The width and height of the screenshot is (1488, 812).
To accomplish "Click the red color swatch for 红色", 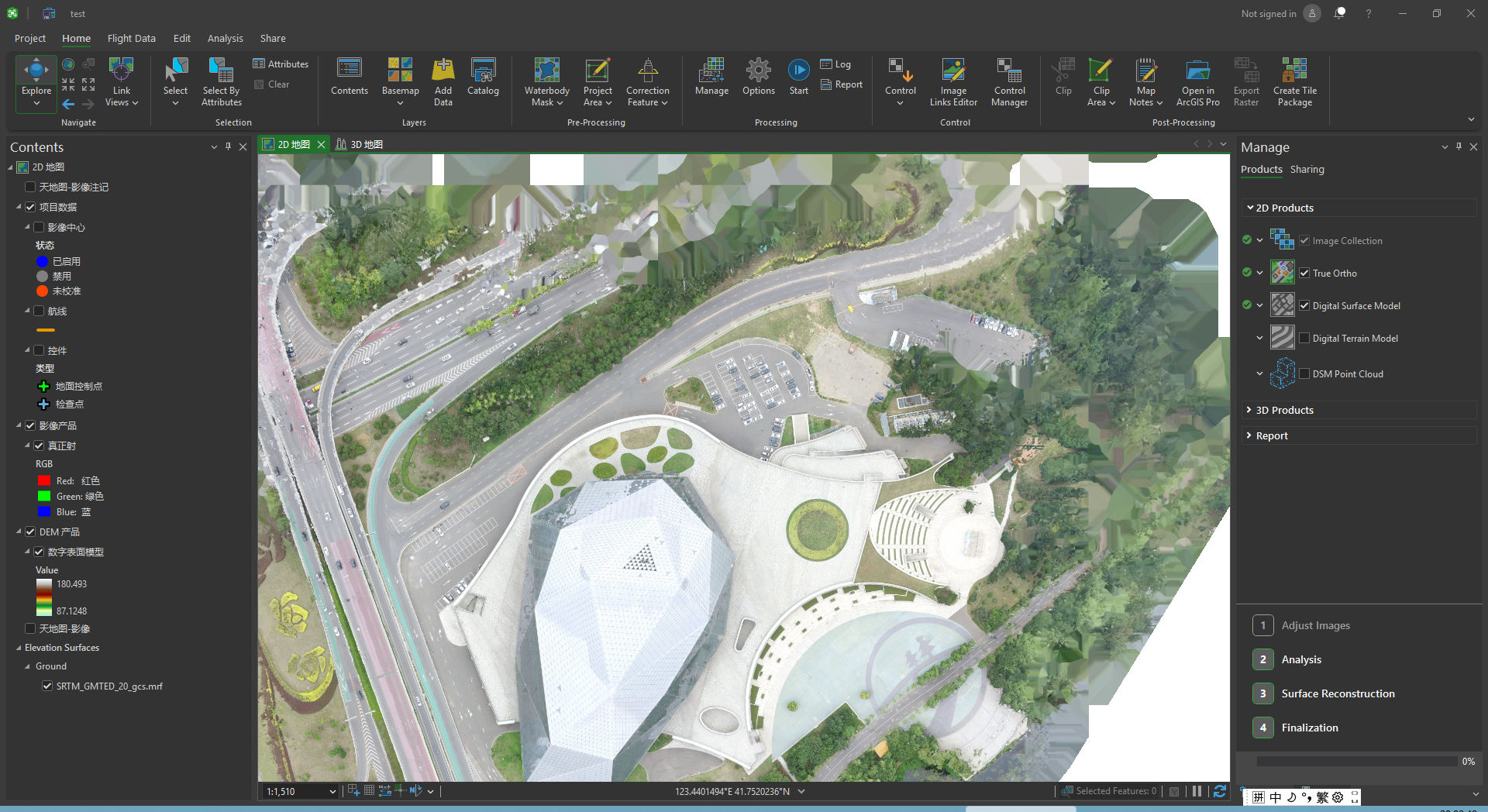I will [44, 480].
